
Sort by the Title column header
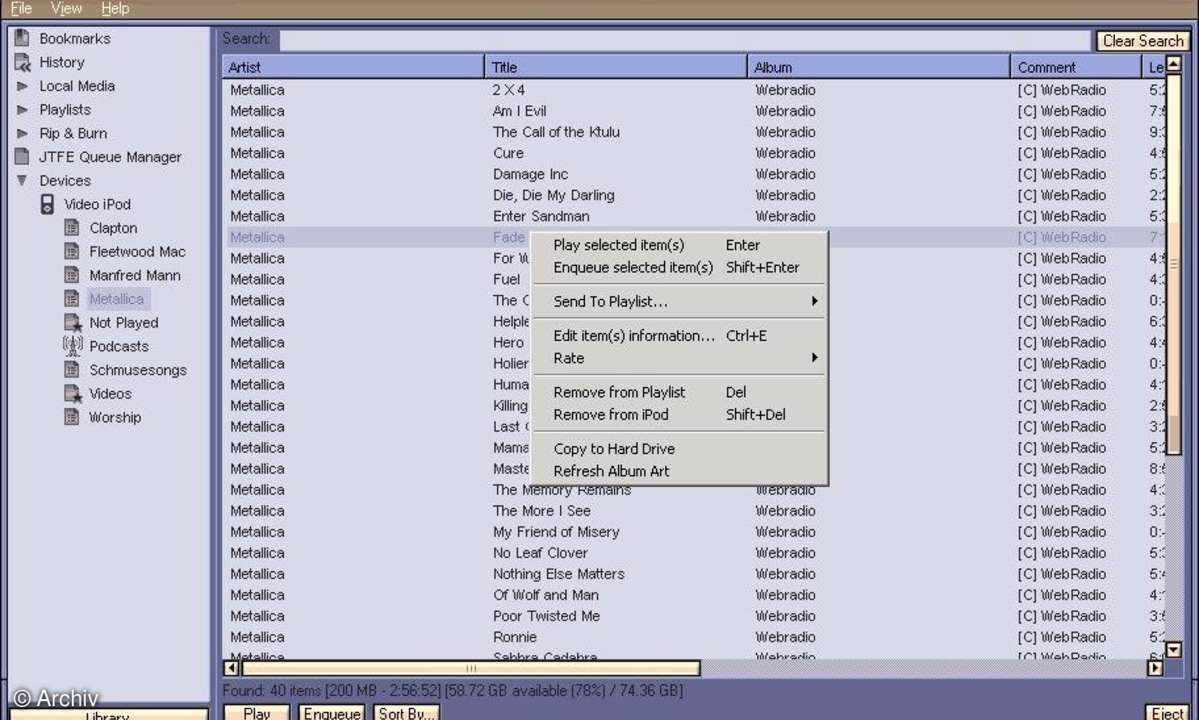pos(616,67)
